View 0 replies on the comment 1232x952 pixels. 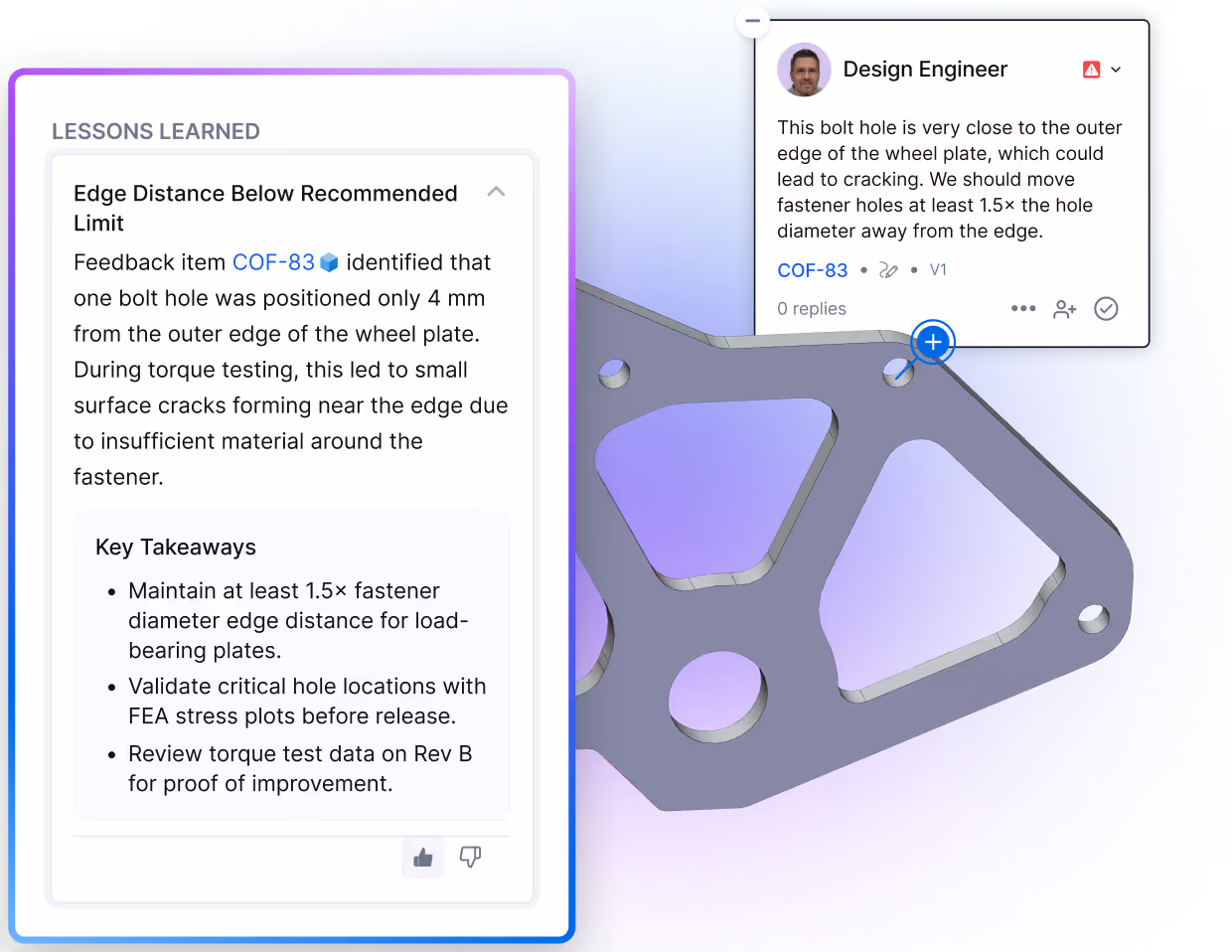[812, 309]
